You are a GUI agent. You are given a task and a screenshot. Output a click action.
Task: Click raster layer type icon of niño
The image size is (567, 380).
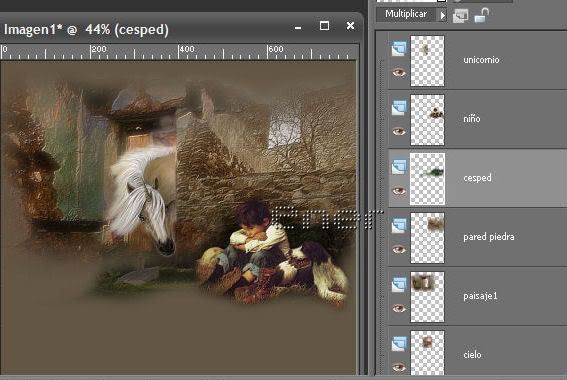pyautogui.click(x=399, y=108)
